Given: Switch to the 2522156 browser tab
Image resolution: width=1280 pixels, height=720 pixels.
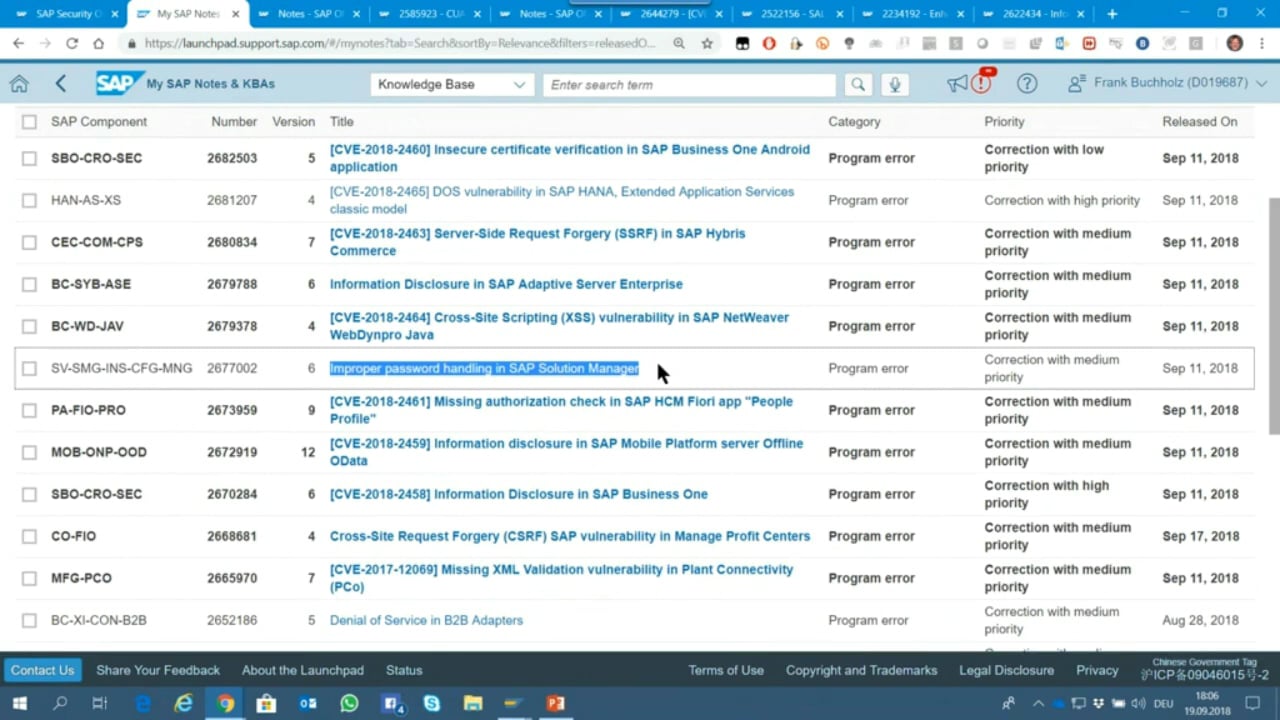Looking at the screenshot, I should click(793, 14).
